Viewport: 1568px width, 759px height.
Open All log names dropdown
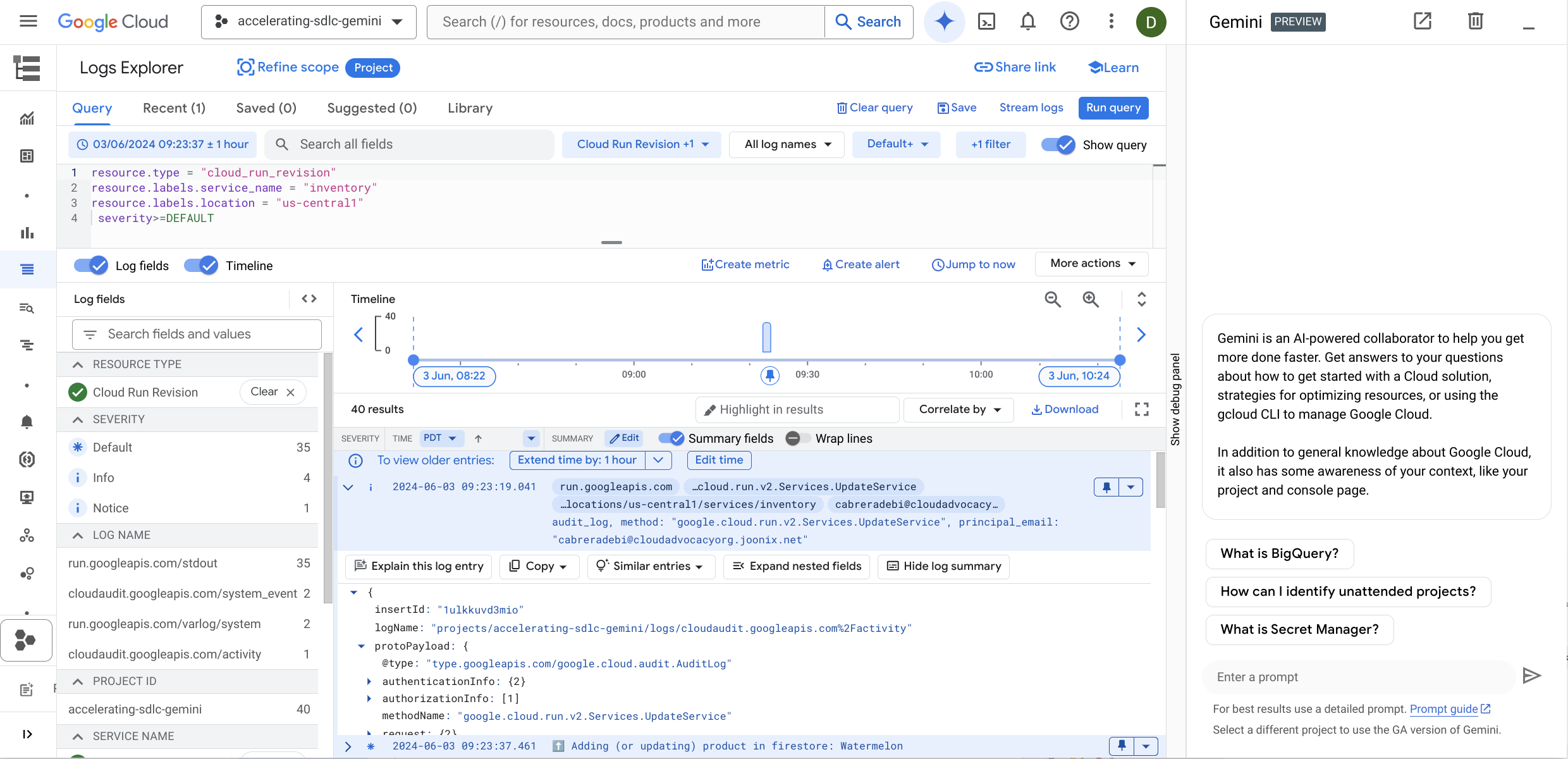pos(787,145)
